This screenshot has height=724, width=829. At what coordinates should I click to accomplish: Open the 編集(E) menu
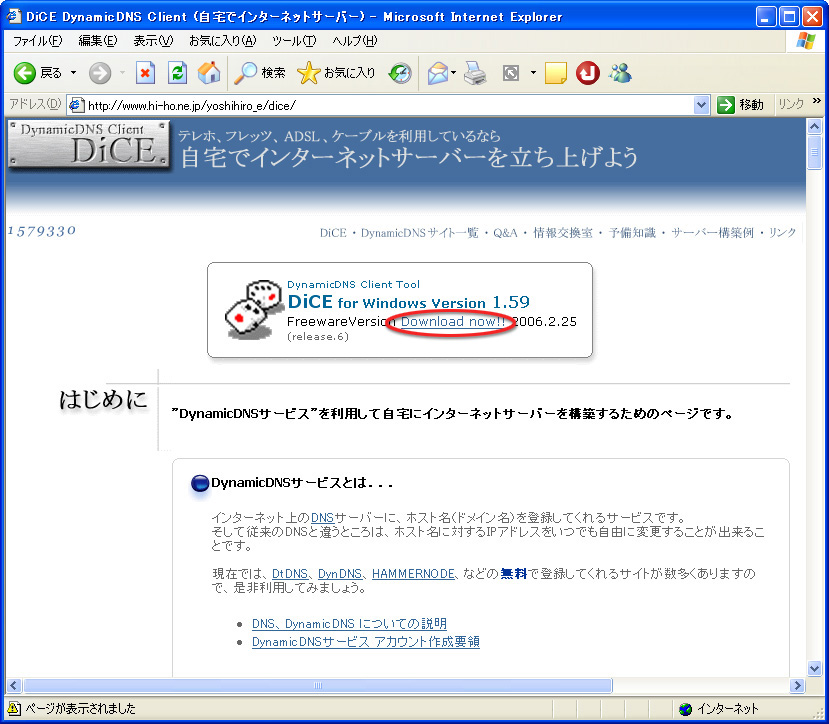98,41
